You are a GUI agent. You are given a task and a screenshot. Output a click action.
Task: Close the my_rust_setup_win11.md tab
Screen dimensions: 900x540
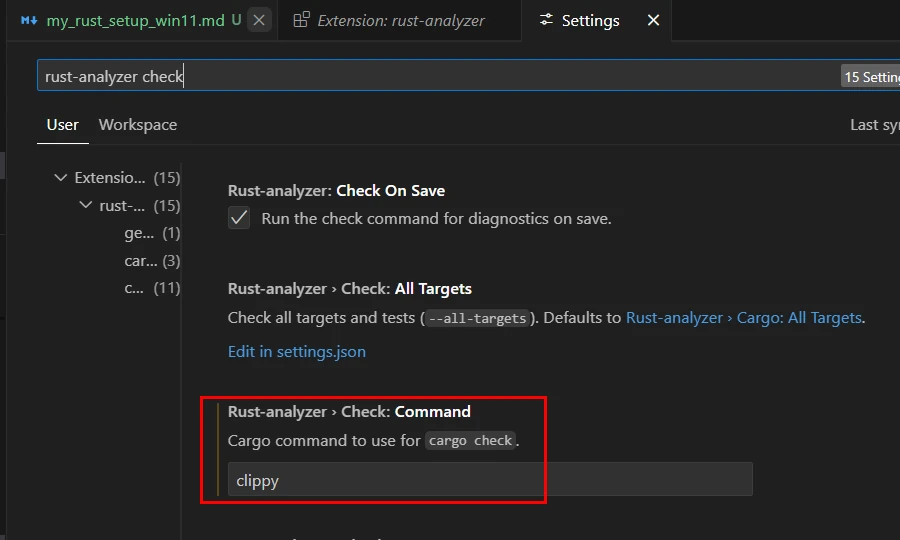pyautogui.click(x=259, y=21)
